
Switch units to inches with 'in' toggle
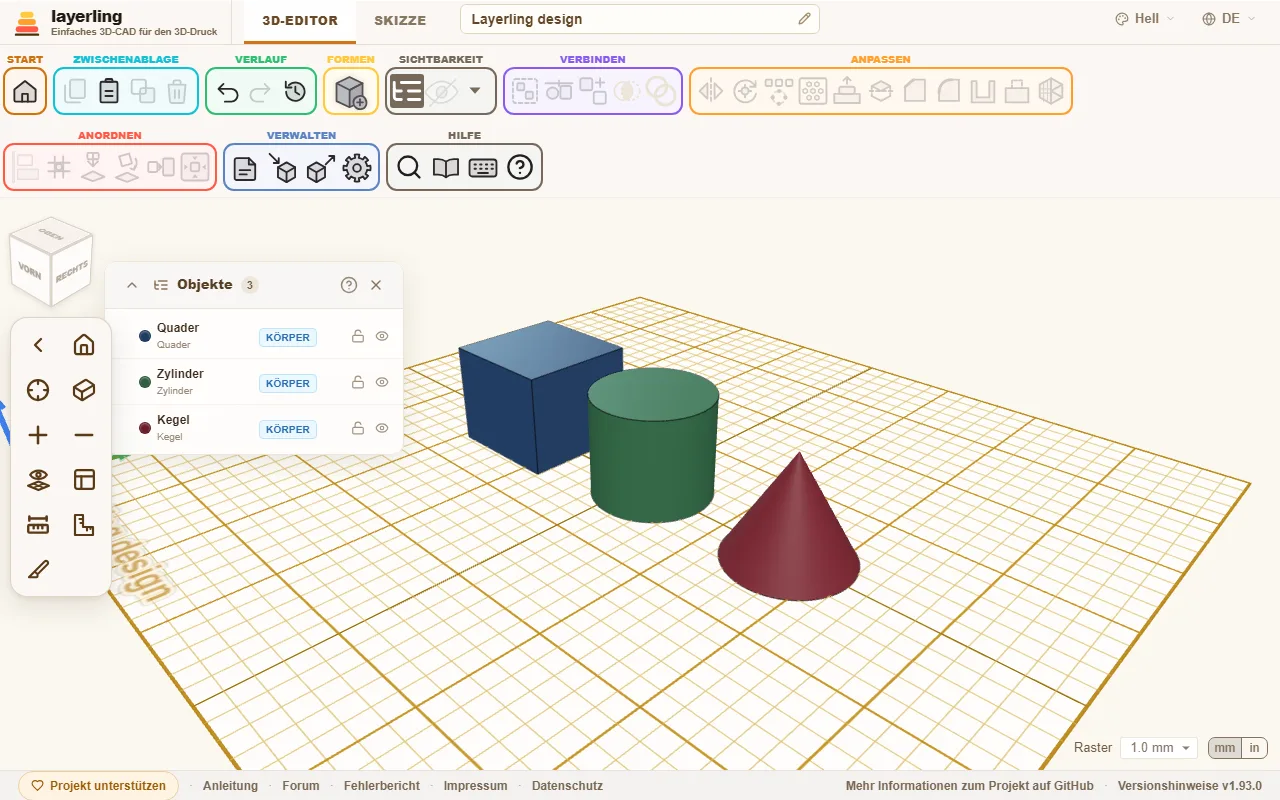pyautogui.click(x=1254, y=748)
